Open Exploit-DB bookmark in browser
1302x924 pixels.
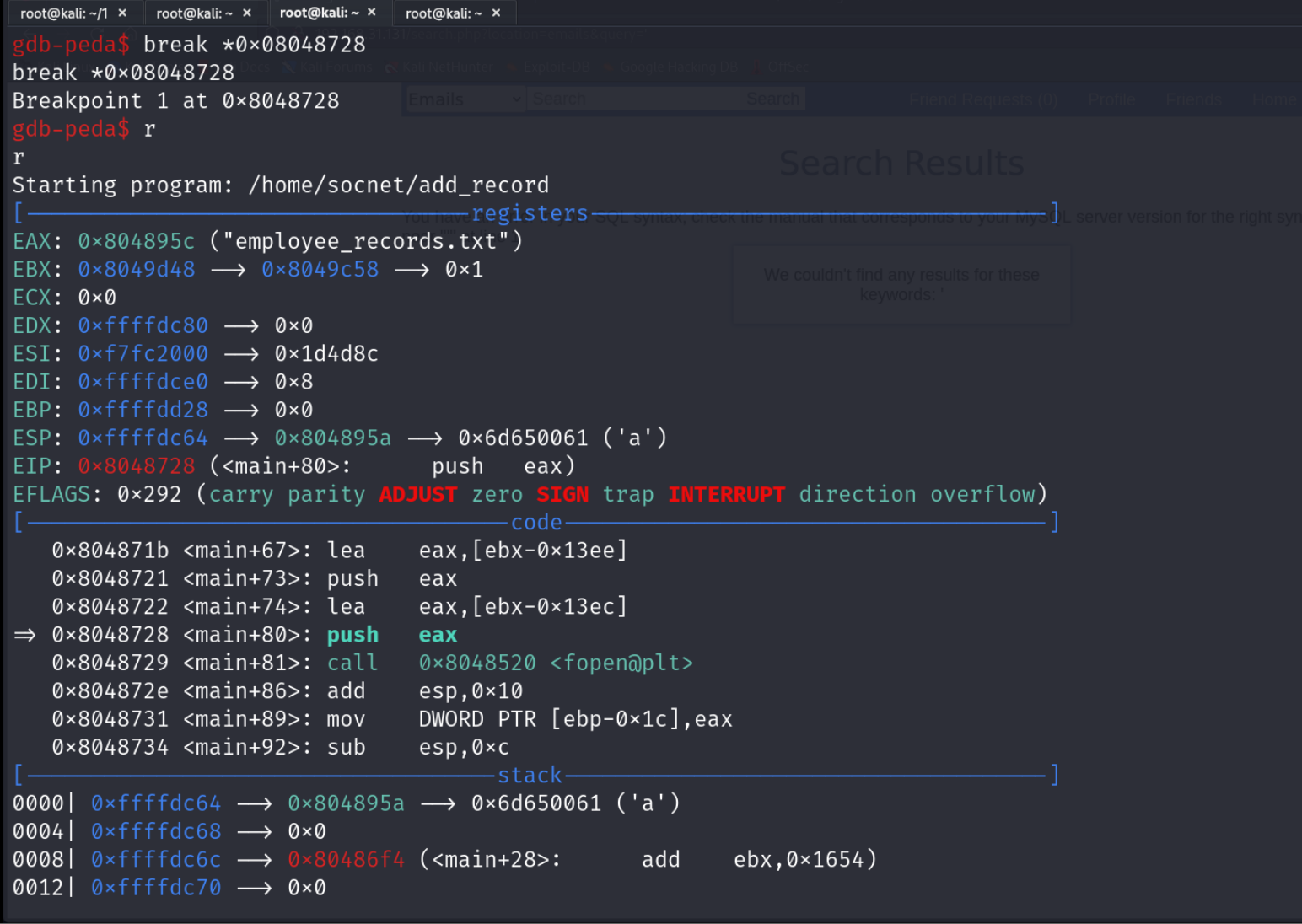pyautogui.click(x=550, y=67)
